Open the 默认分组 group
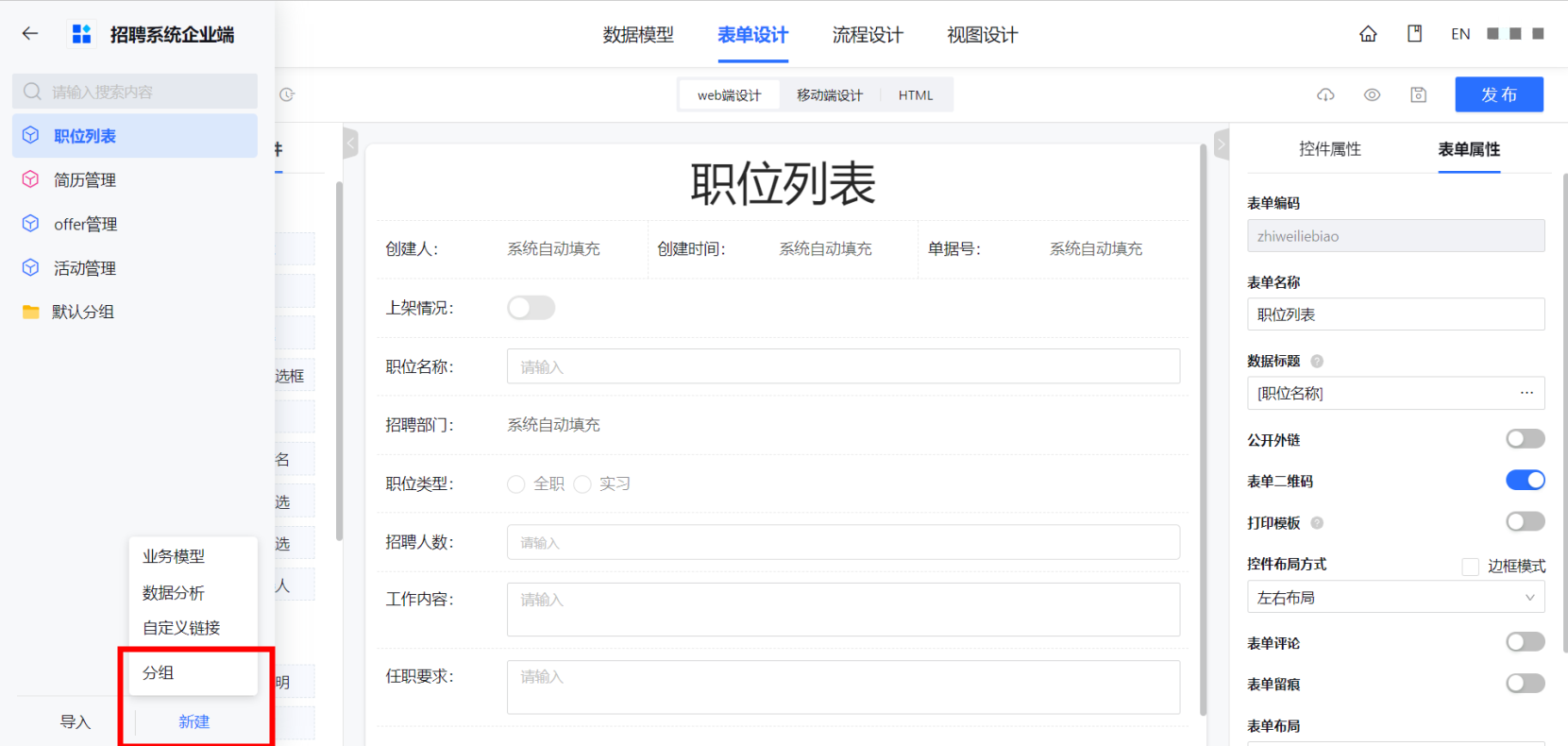Viewport: 1568px width, 746px height. tap(134, 312)
